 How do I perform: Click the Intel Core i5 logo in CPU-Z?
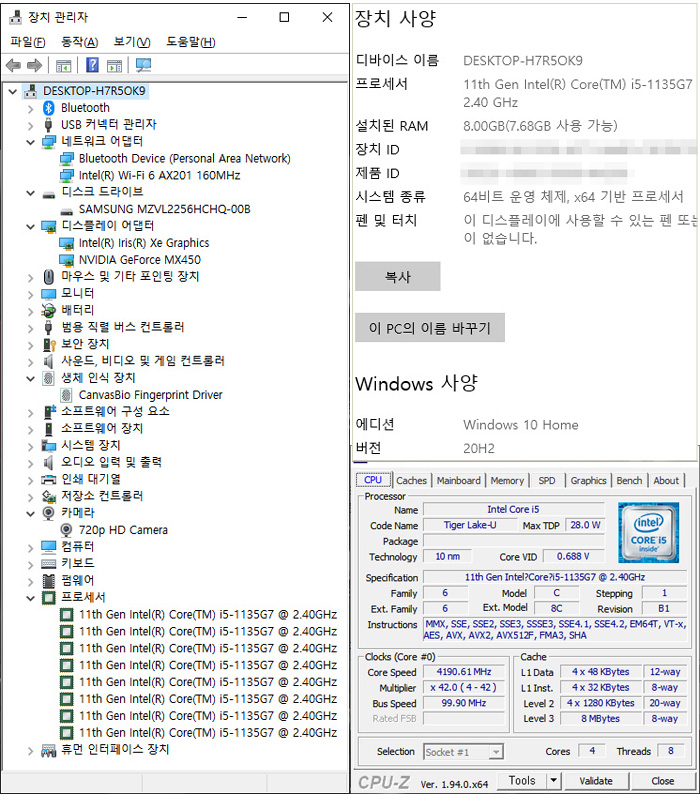(x=648, y=532)
